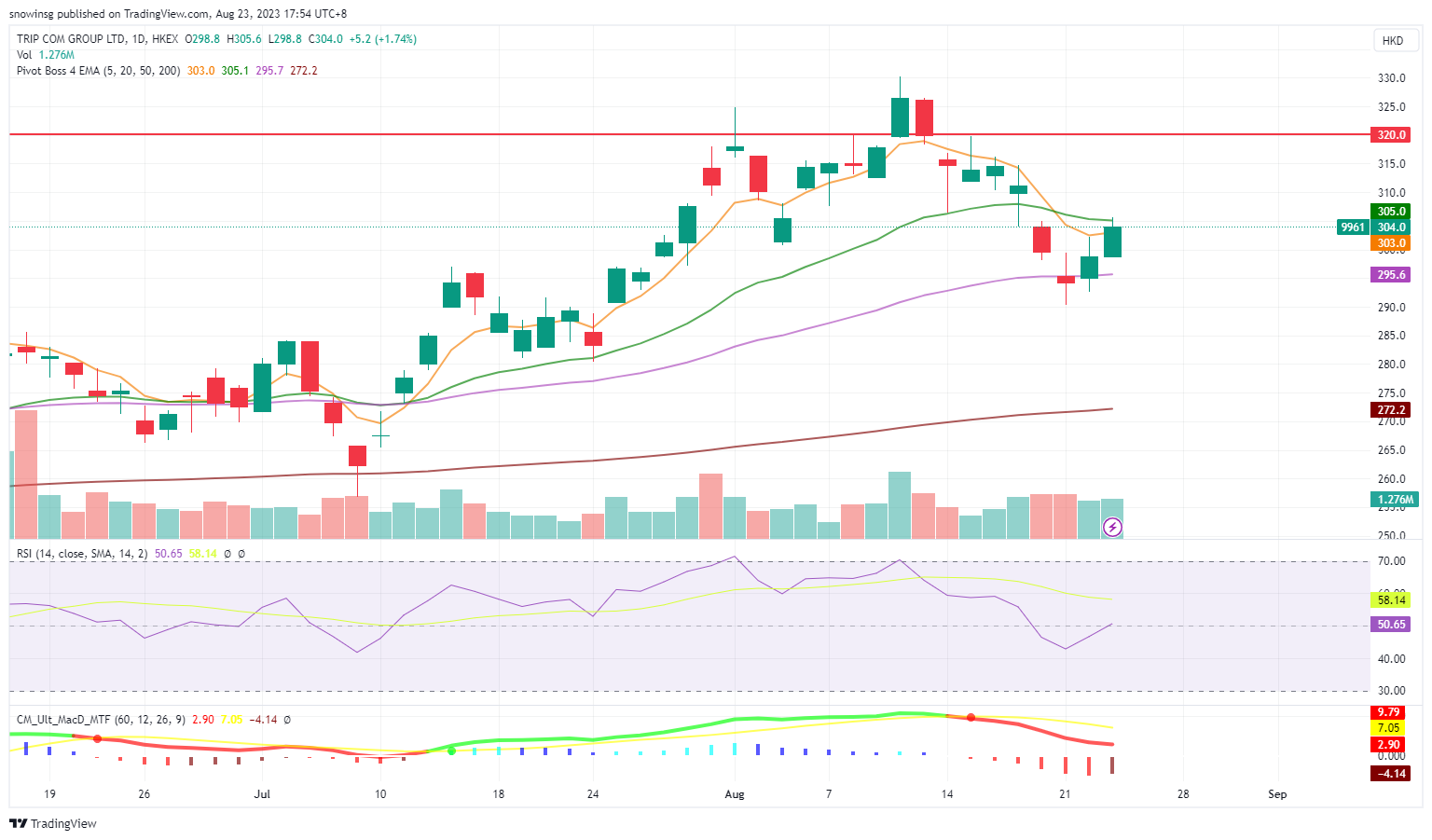Click the 28 date axis label
The height and width of the screenshot is (840, 1432).
click(1183, 794)
